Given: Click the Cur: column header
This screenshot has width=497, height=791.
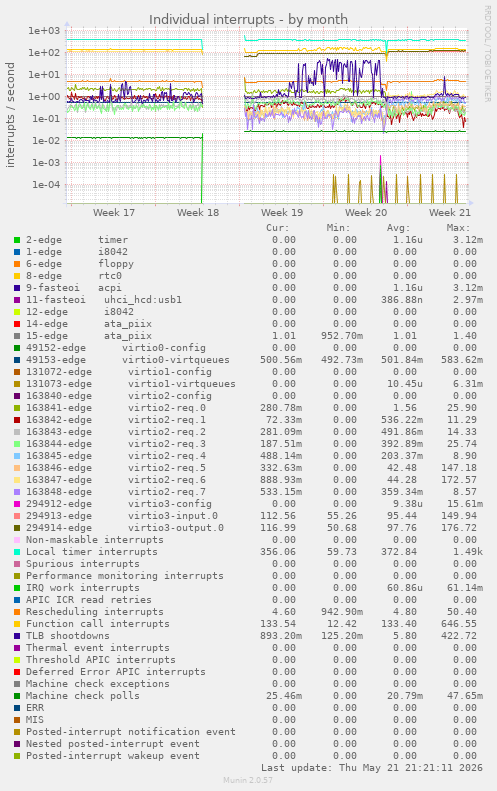Looking at the screenshot, I should coord(278,228).
